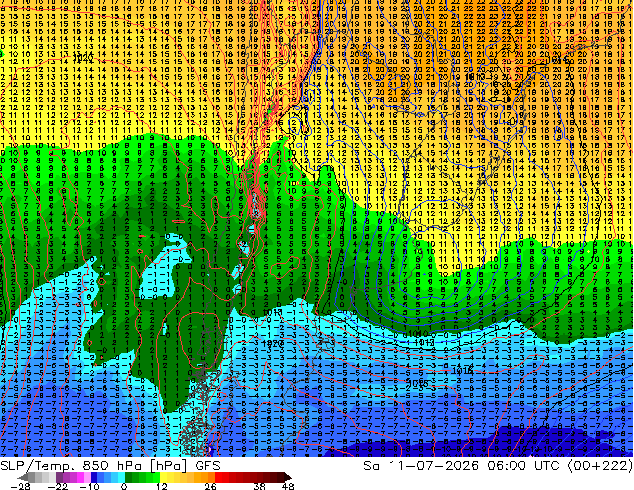The width and height of the screenshot is (634, 490).
Task: Click the dark blue legend swatch above -10
Action: [x=94, y=477]
